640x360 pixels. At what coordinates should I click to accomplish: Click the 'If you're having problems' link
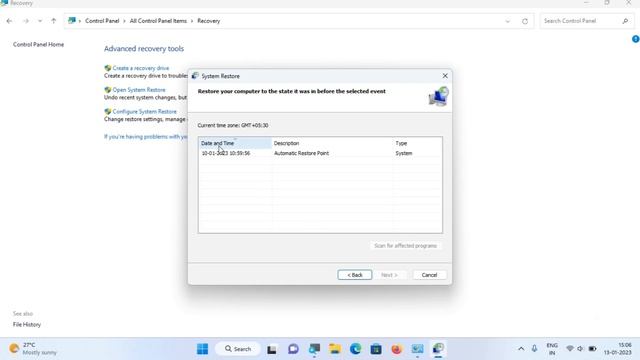[x=146, y=137]
